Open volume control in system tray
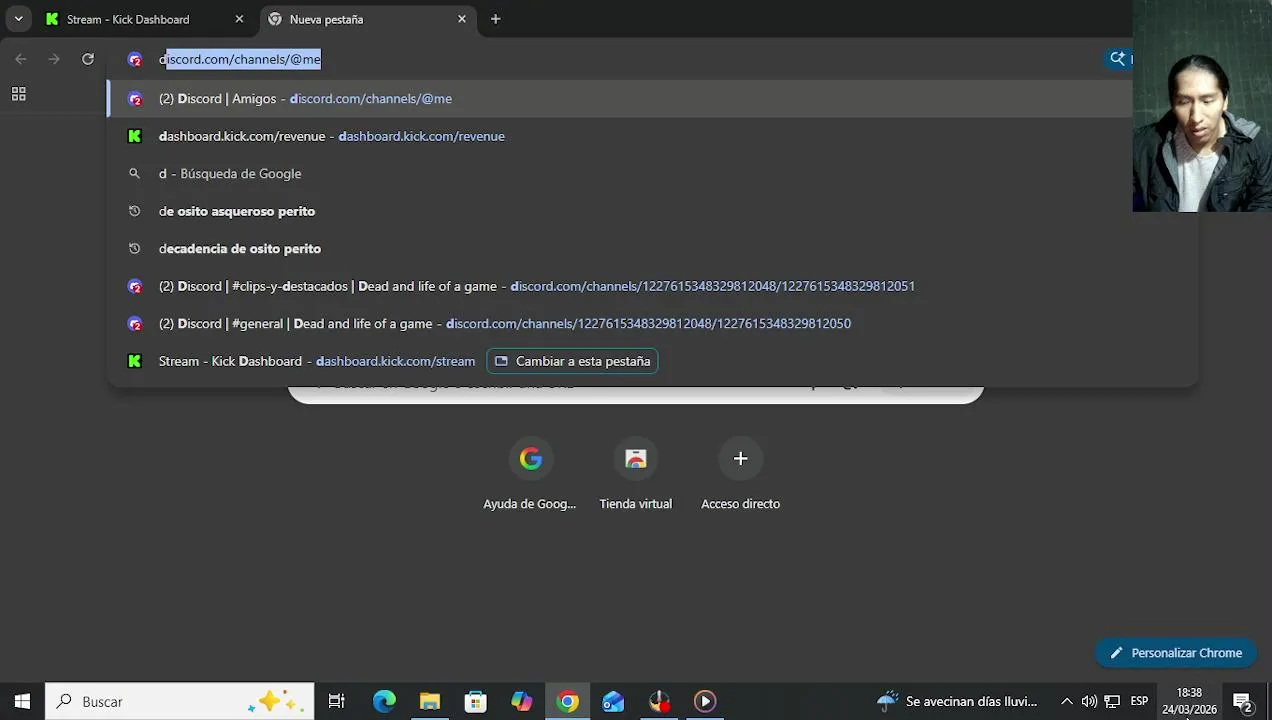The image size is (1272, 720). coord(1089,701)
